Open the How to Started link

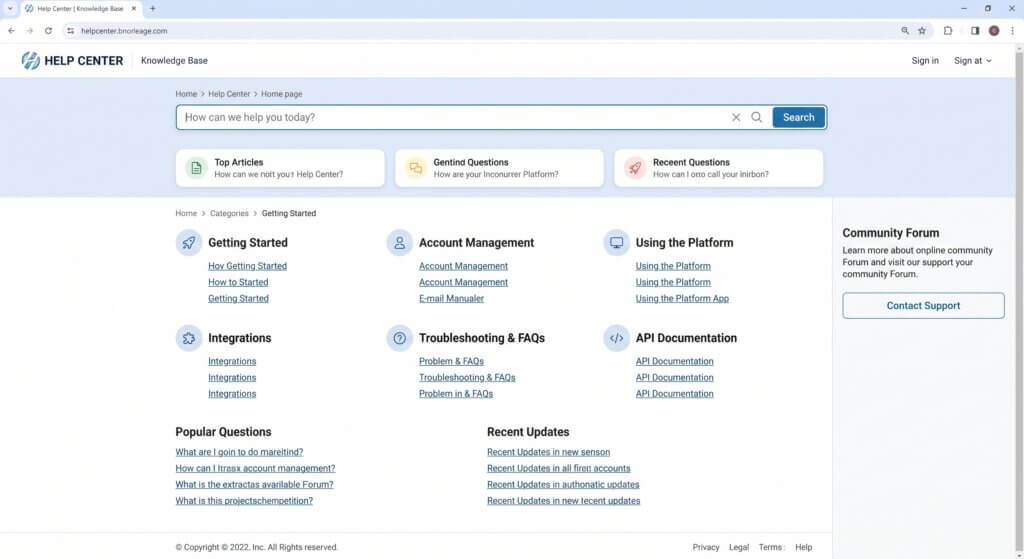(238, 283)
